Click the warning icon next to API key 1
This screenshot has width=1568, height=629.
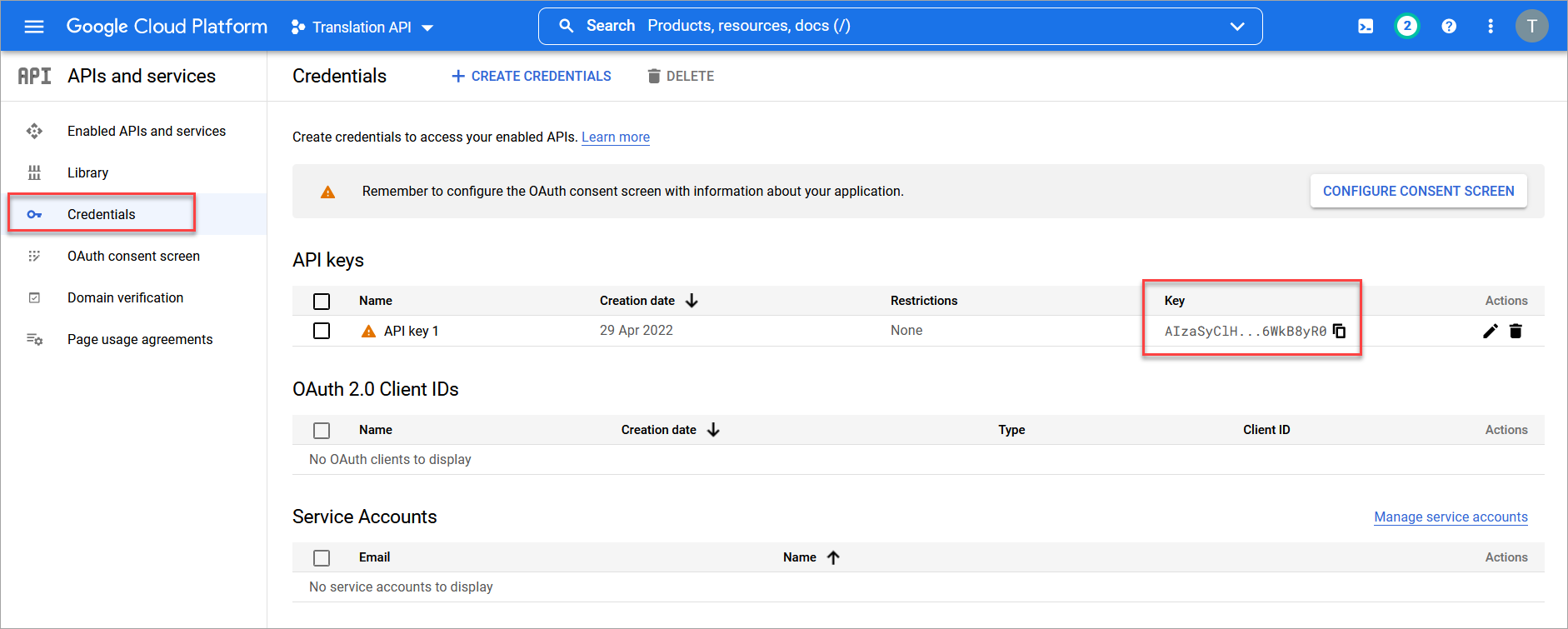368,331
